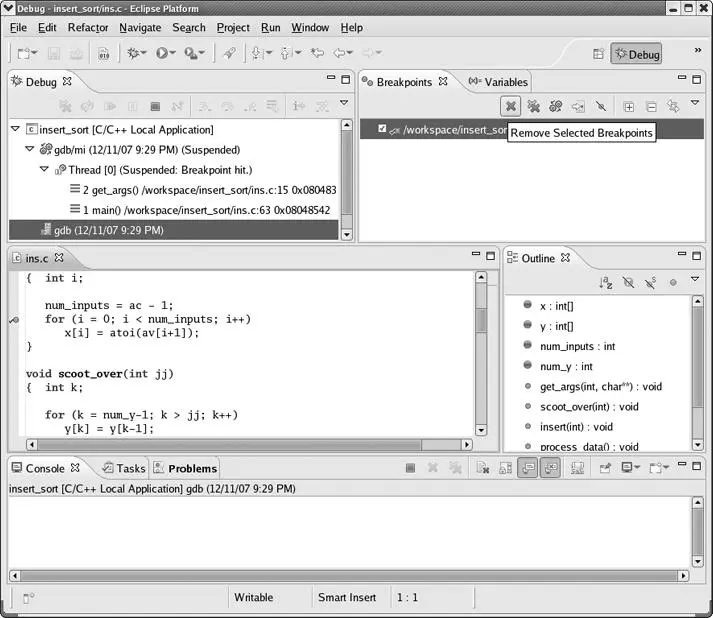Sort Outline entries alphabetically

pos(605,283)
